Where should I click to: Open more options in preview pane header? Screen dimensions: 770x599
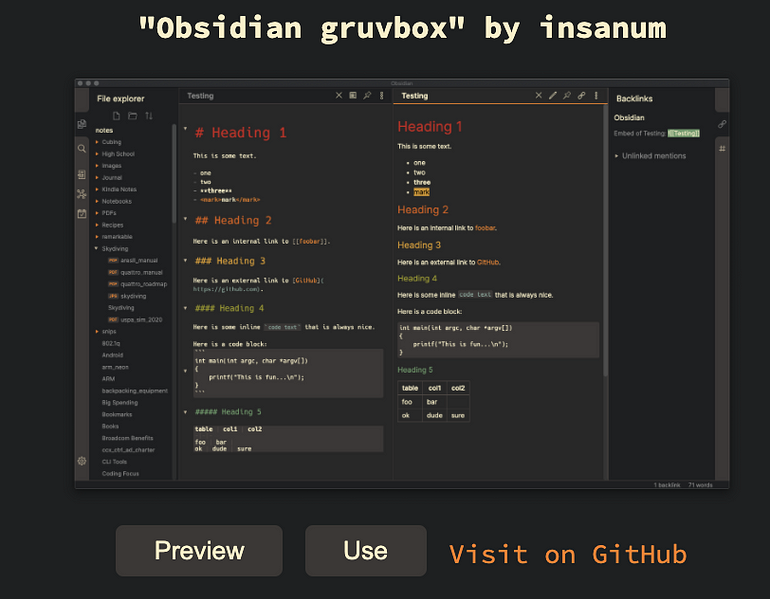point(596,95)
